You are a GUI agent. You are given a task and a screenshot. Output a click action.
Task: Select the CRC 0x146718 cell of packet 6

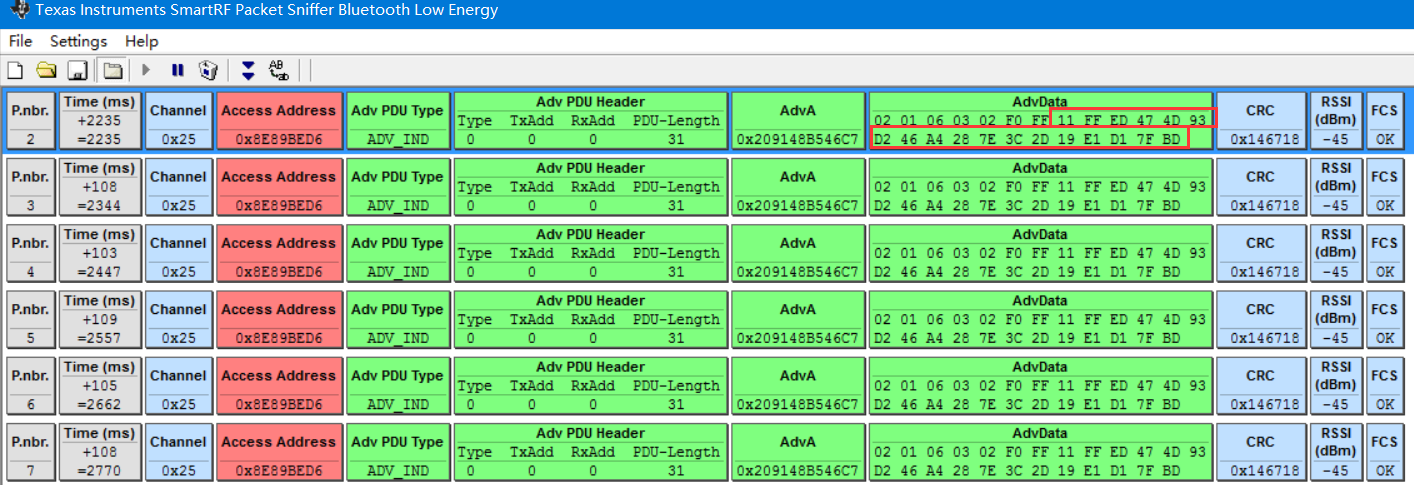[1261, 386]
